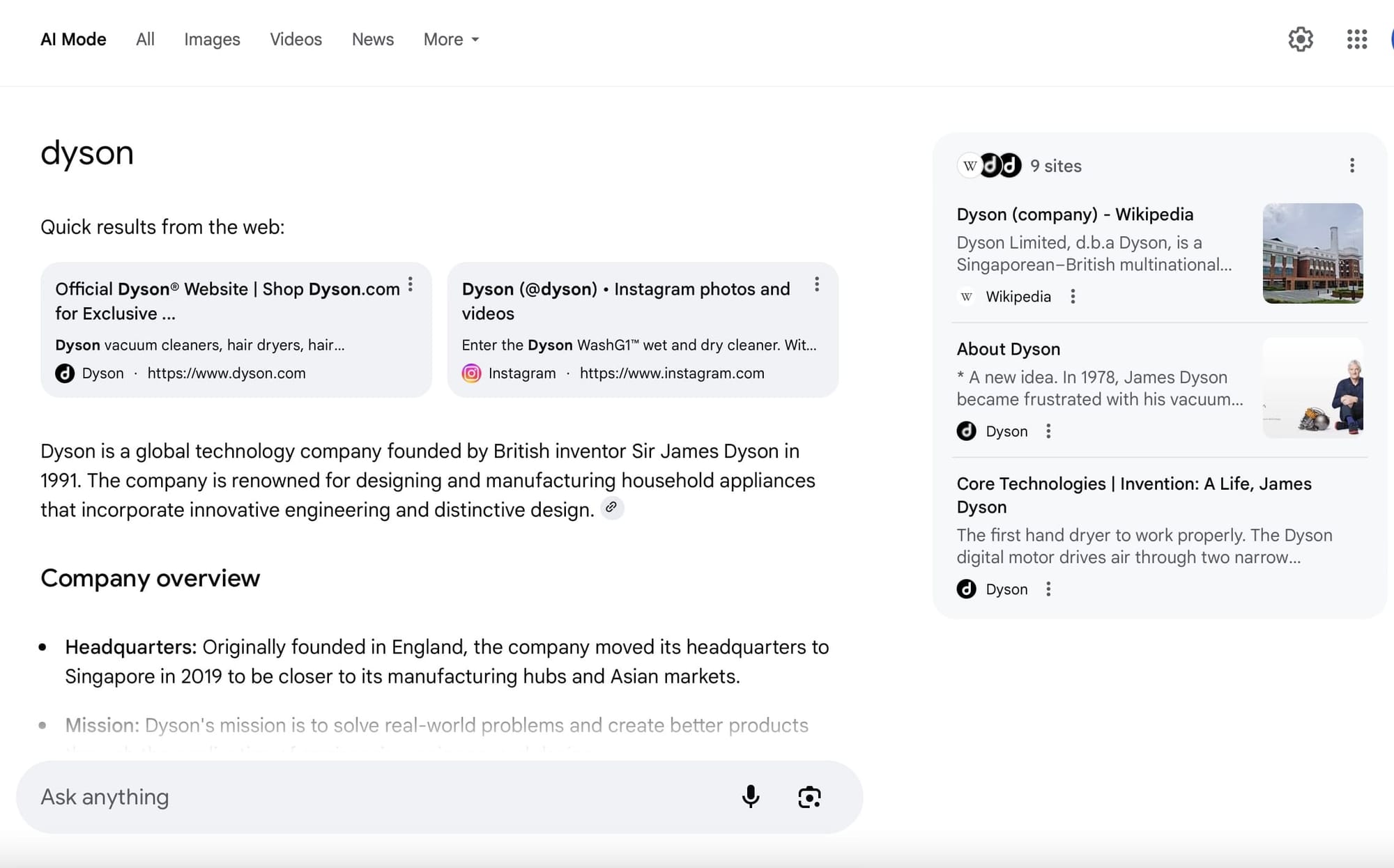The width and height of the screenshot is (1394, 868).
Task: Click the link icon after summary paragraph
Action: click(x=611, y=508)
